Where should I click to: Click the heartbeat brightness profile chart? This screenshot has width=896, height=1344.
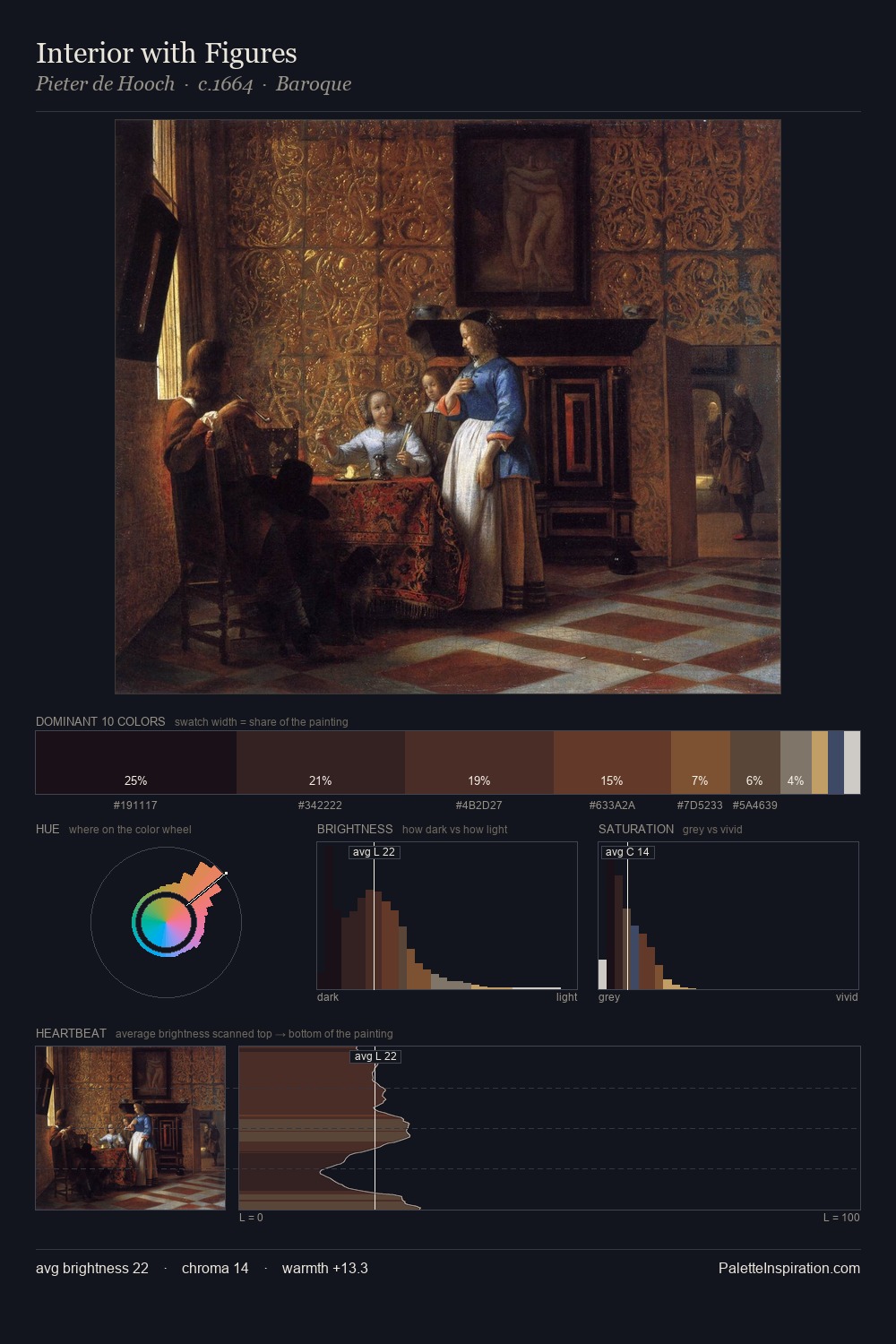point(549,1128)
